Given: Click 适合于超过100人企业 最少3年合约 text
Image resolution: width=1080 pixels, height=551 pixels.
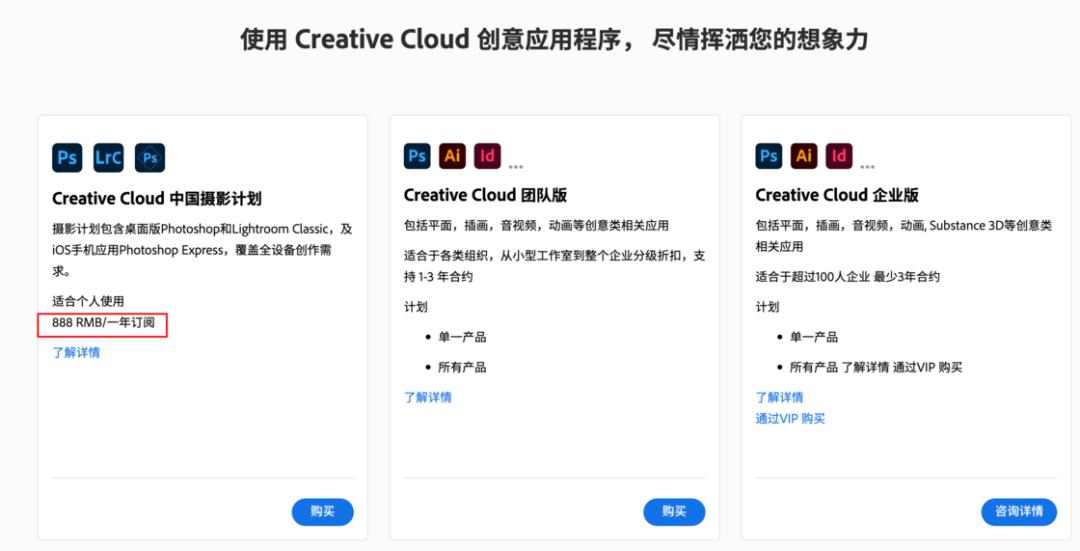Looking at the screenshot, I should tap(847, 277).
